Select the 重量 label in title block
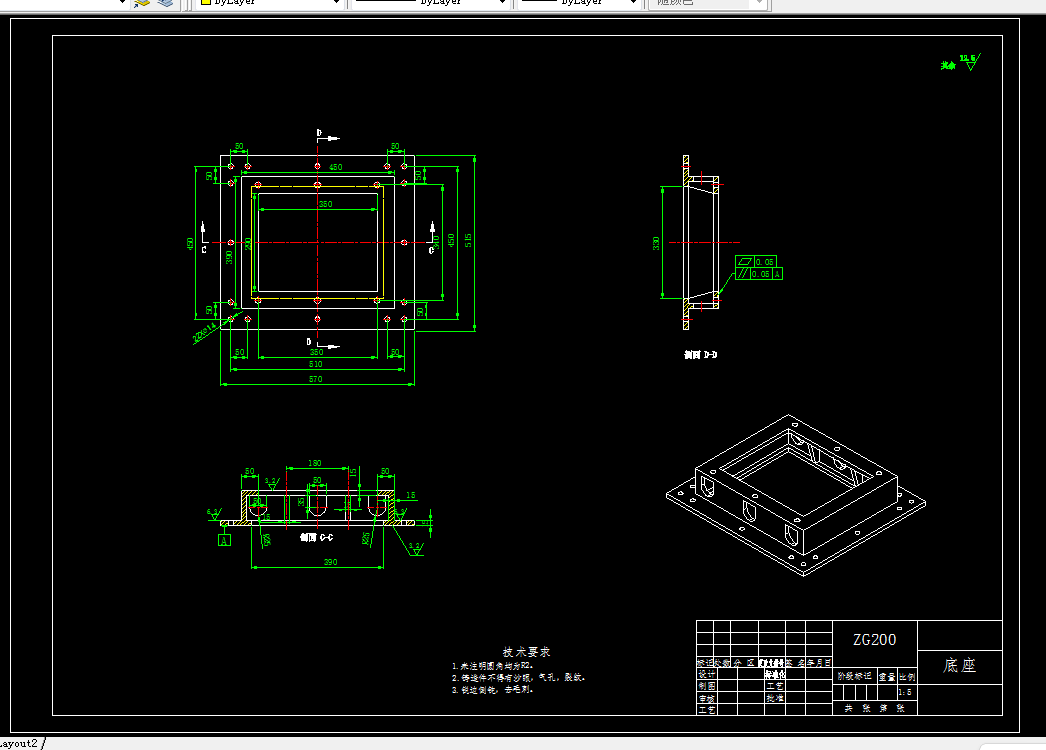Image resolution: width=1046 pixels, height=750 pixels. coord(887,677)
